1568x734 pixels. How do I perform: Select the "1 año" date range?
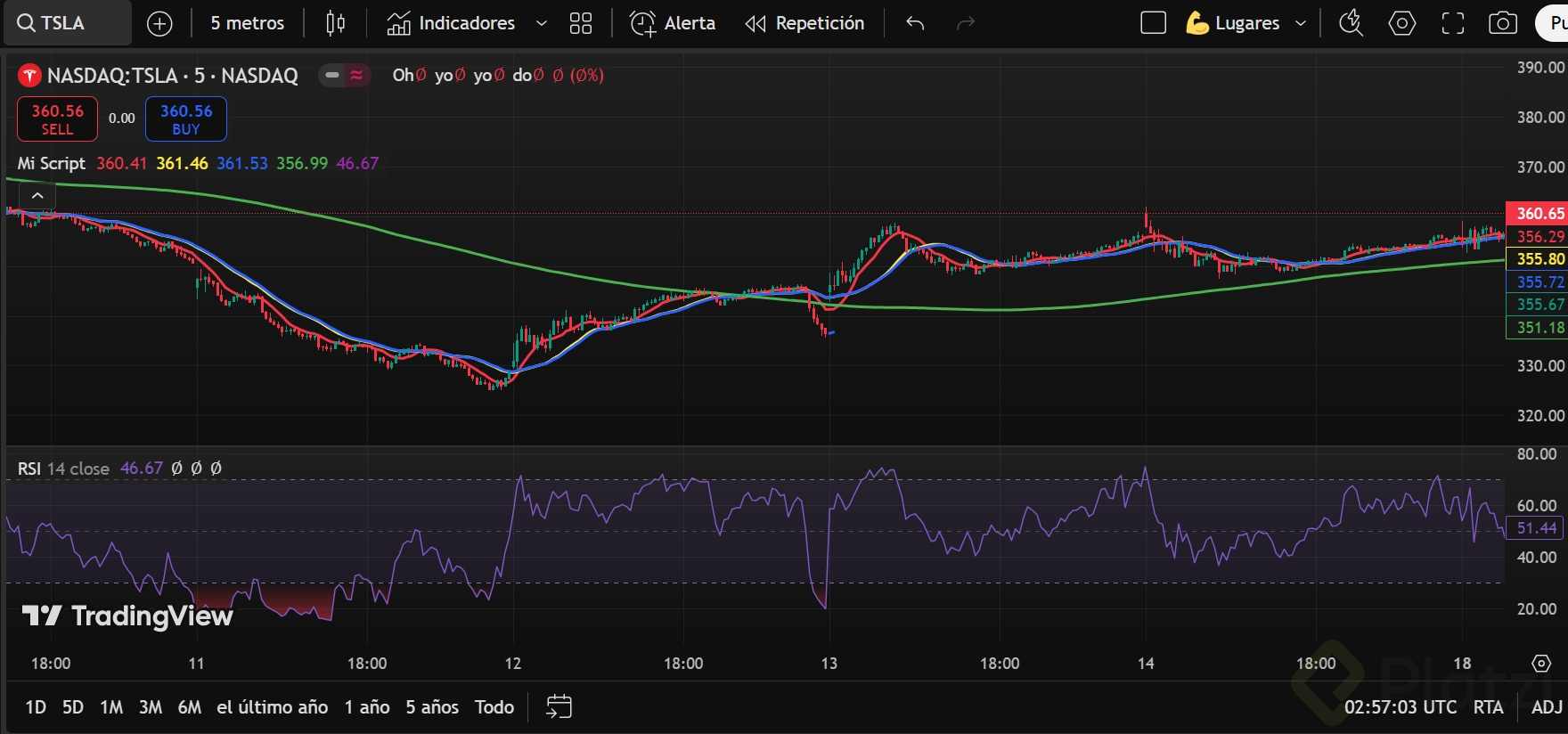[367, 707]
